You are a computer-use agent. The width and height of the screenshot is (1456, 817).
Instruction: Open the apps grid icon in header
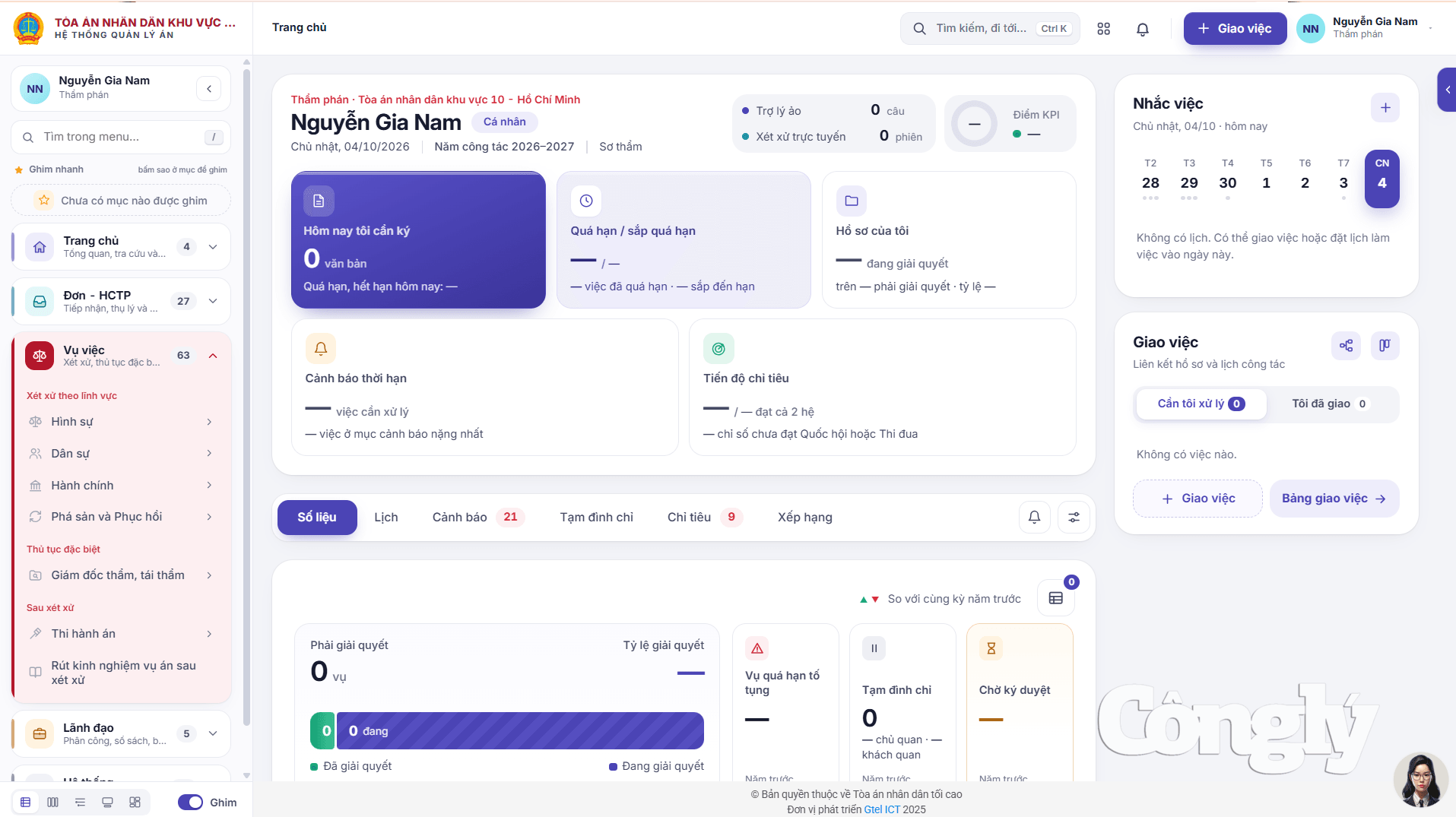(1103, 29)
